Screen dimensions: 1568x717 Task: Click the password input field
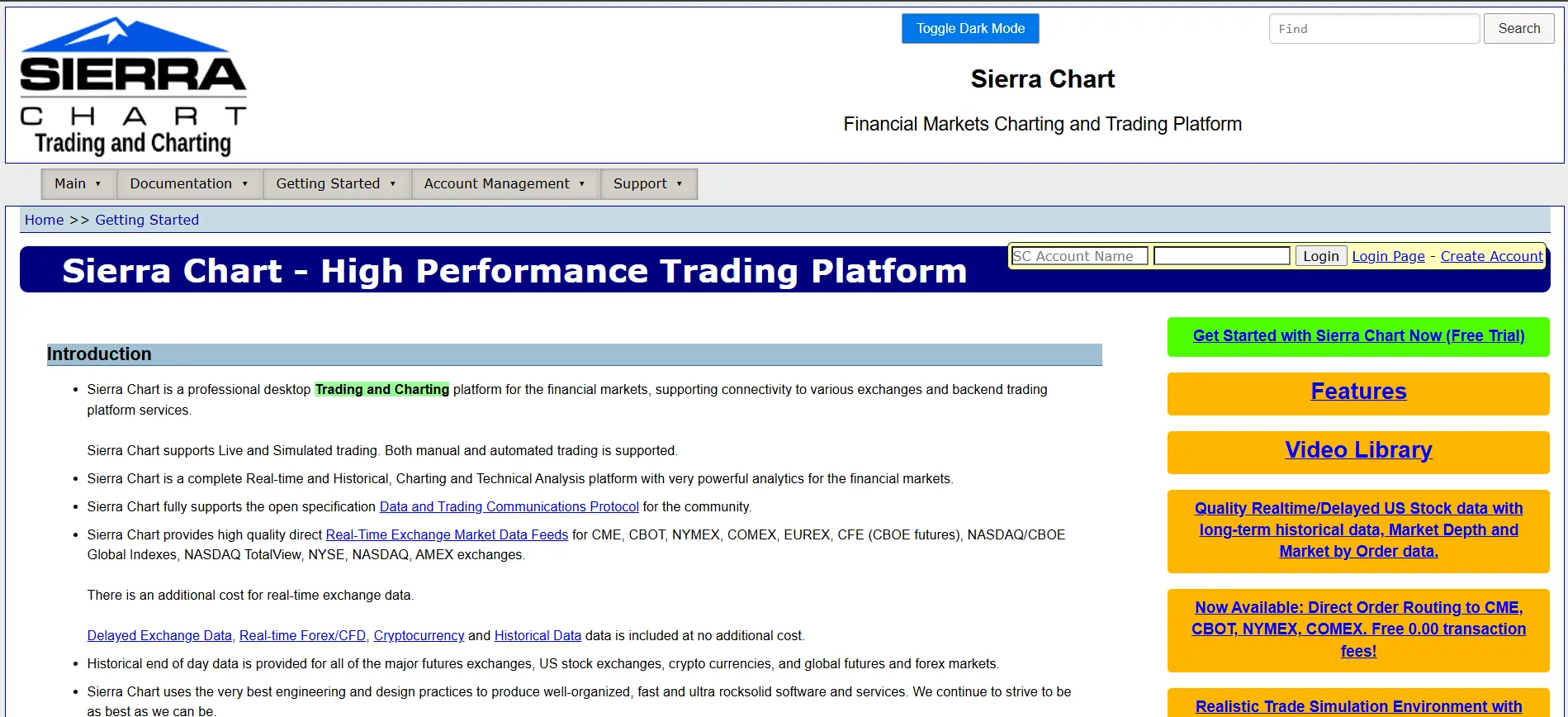pos(1222,256)
